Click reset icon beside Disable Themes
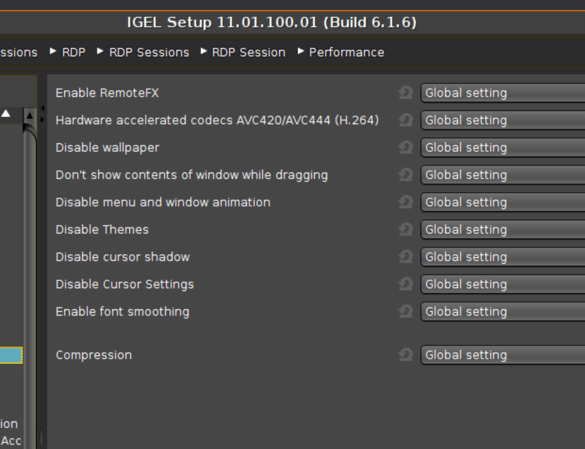The width and height of the screenshot is (585, 449). point(406,229)
